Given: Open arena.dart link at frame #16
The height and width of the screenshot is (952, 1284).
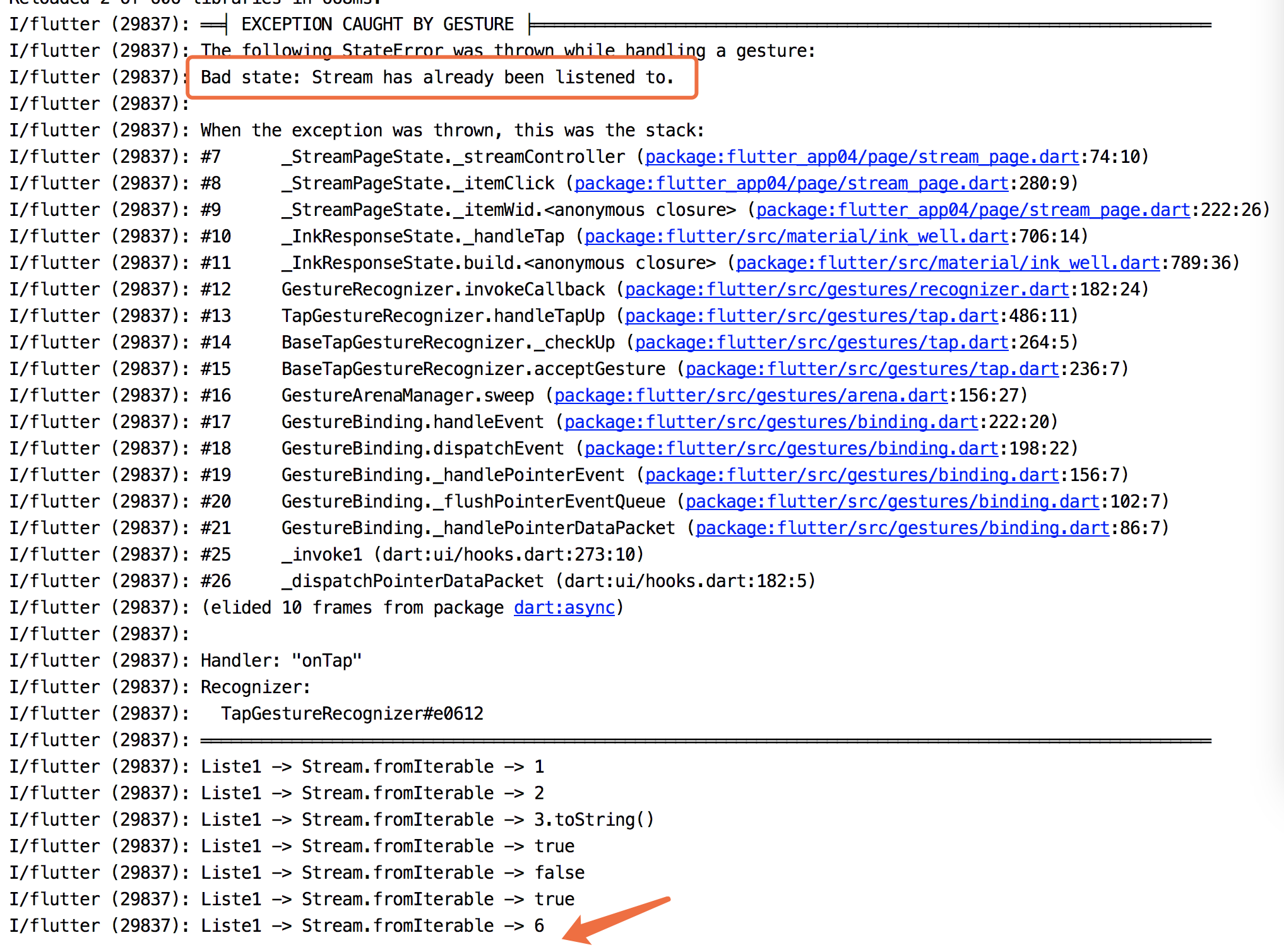Looking at the screenshot, I should 751,395.
